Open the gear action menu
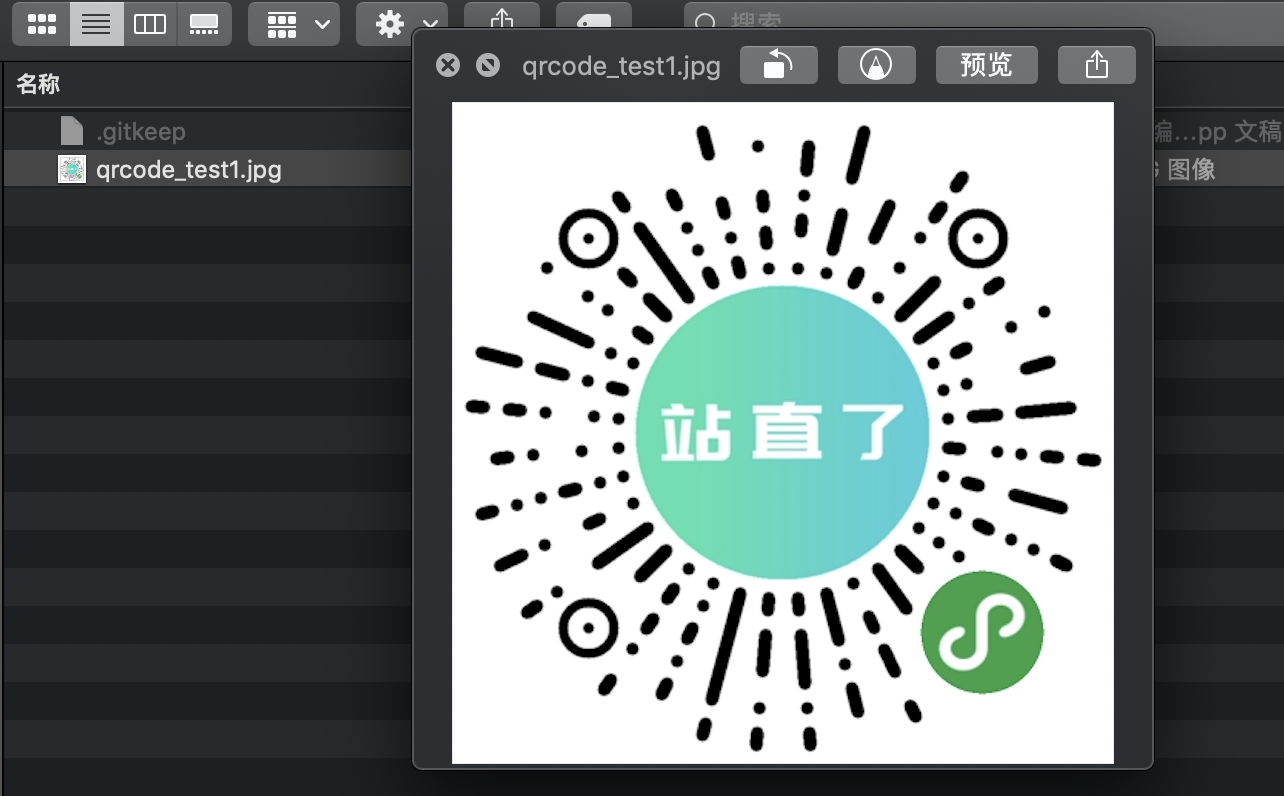Viewport: 1284px width, 796px height. [x=403, y=24]
